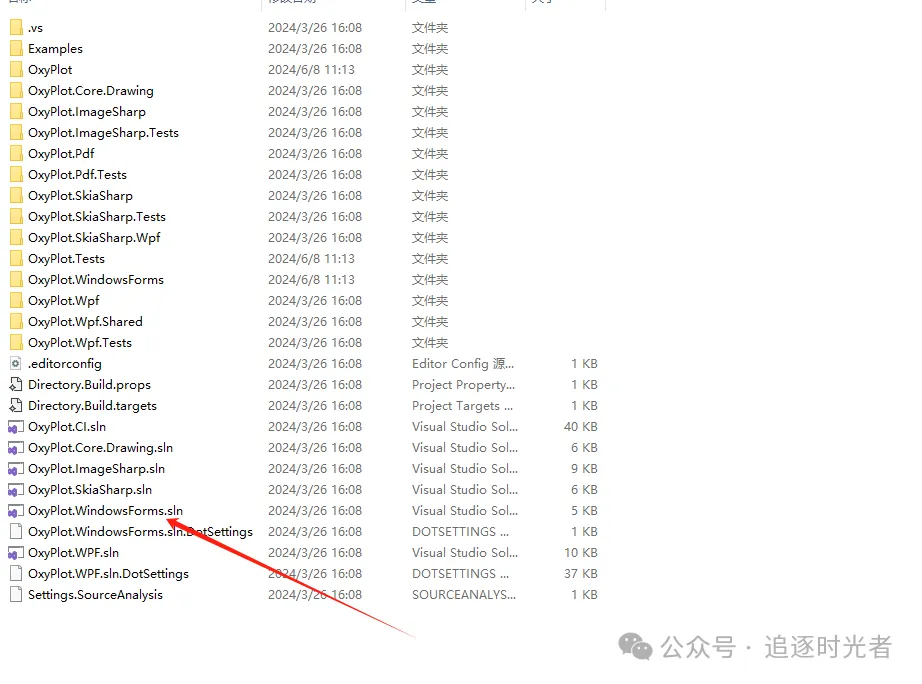
Task: Click the OxyPlot.SkiaSharp.Wpf folder name
Action: pyautogui.click(x=94, y=238)
